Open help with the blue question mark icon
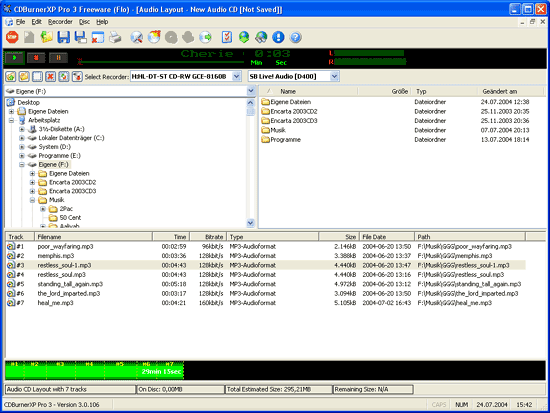Screen dimensions: 550x413 click(x=296, y=37)
